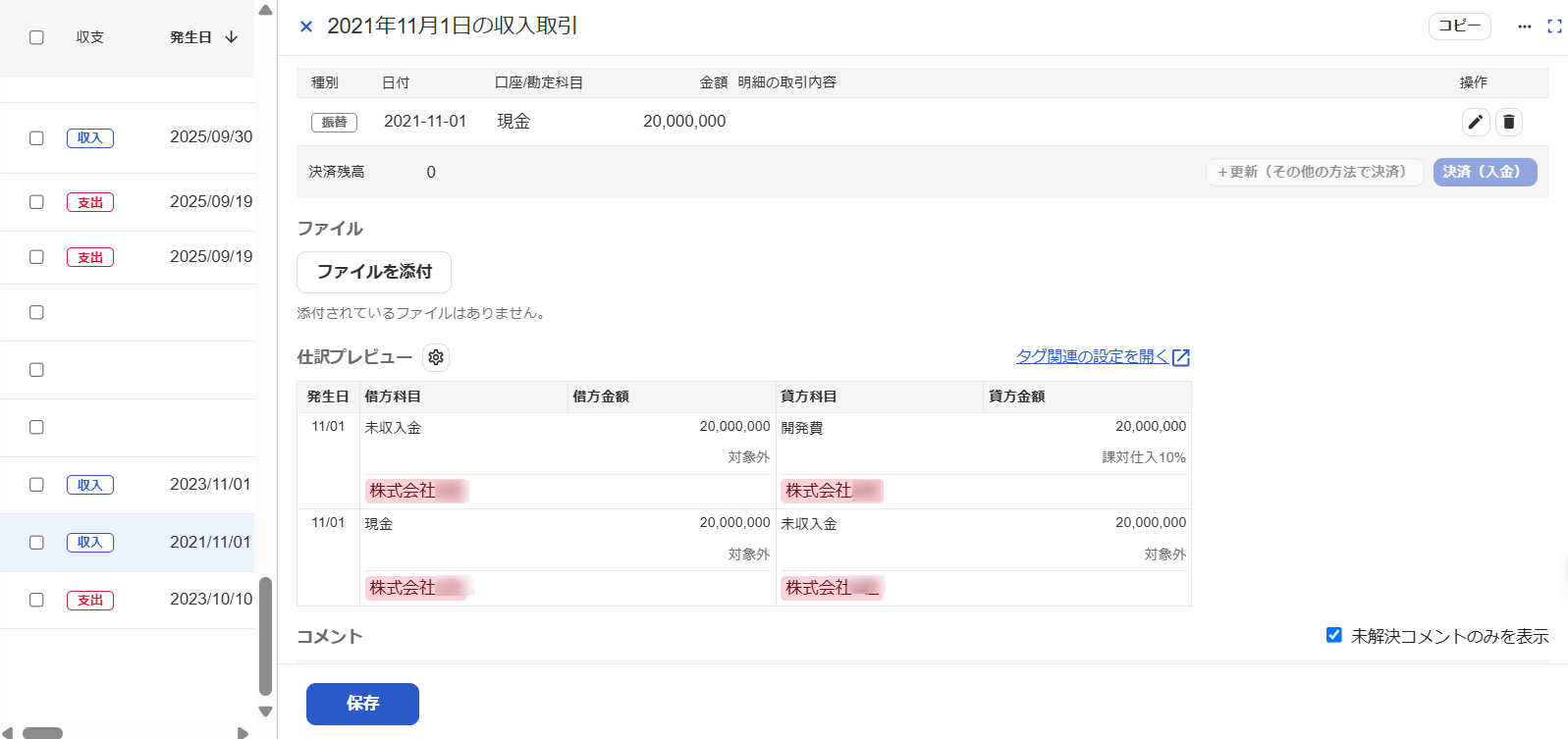The width and height of the screenshot is (1568, 739).
Task: Click the horizontal scrollbar right arrow
Action: [243, 733]
